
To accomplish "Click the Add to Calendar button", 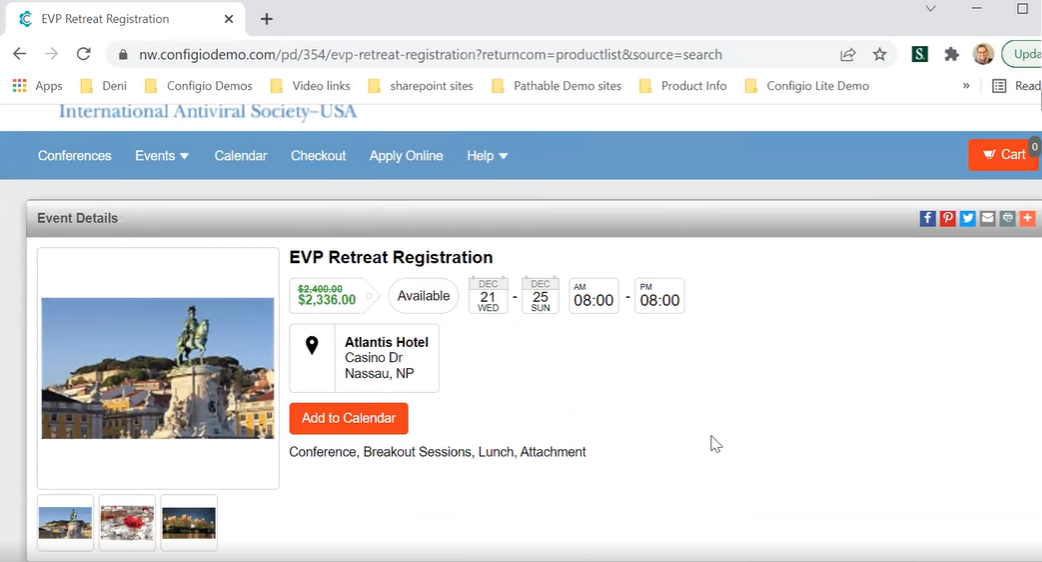I will pos(349,418).
